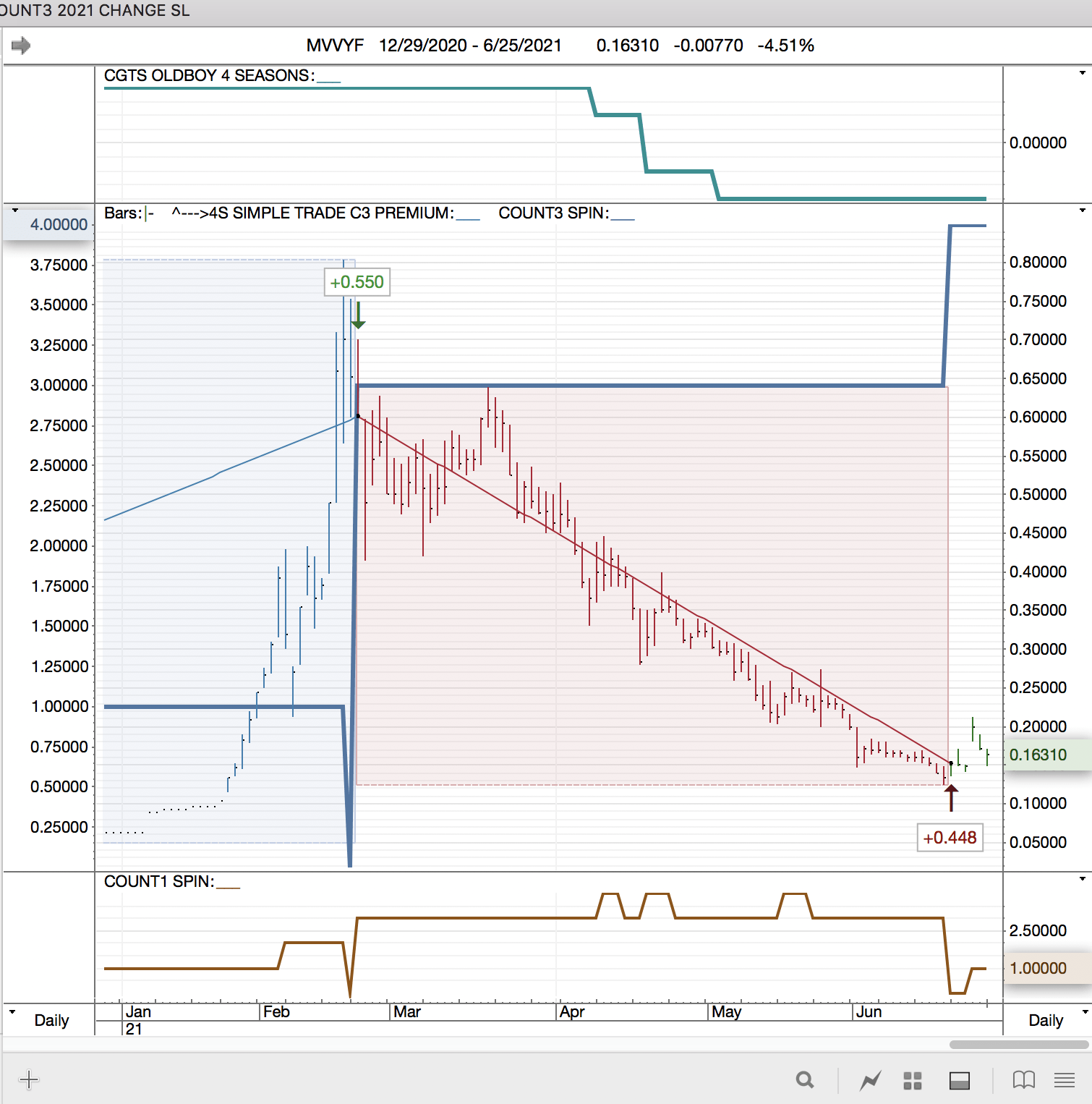
Task: Click the gray arrow icon beside MVVYF header
Action: pos(21,46)
